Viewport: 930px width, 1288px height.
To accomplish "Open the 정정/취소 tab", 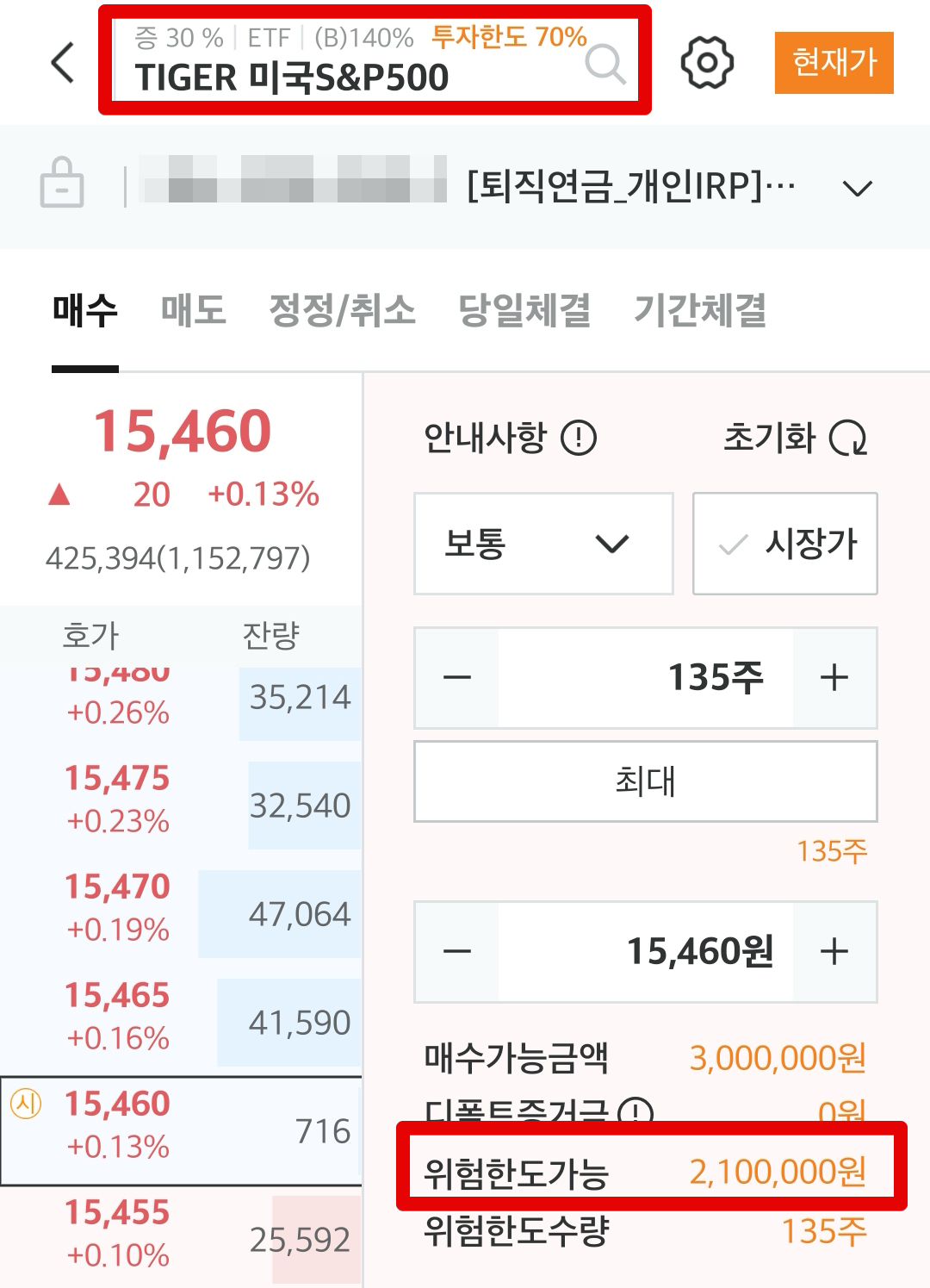I will [x=342, y=310].
